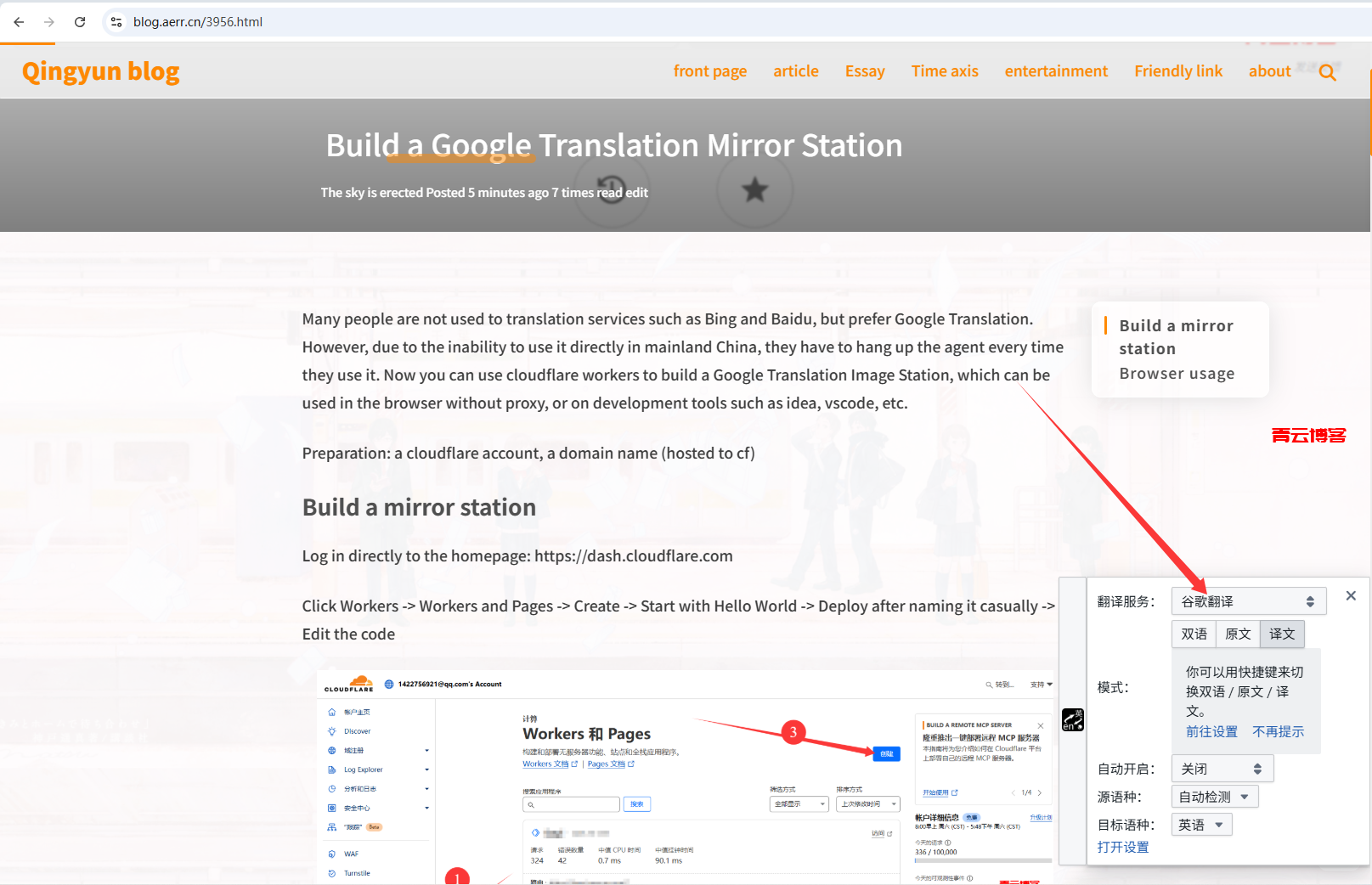
Task: Click the dash.cloudflare.com login line
Action: coord(517,556)
